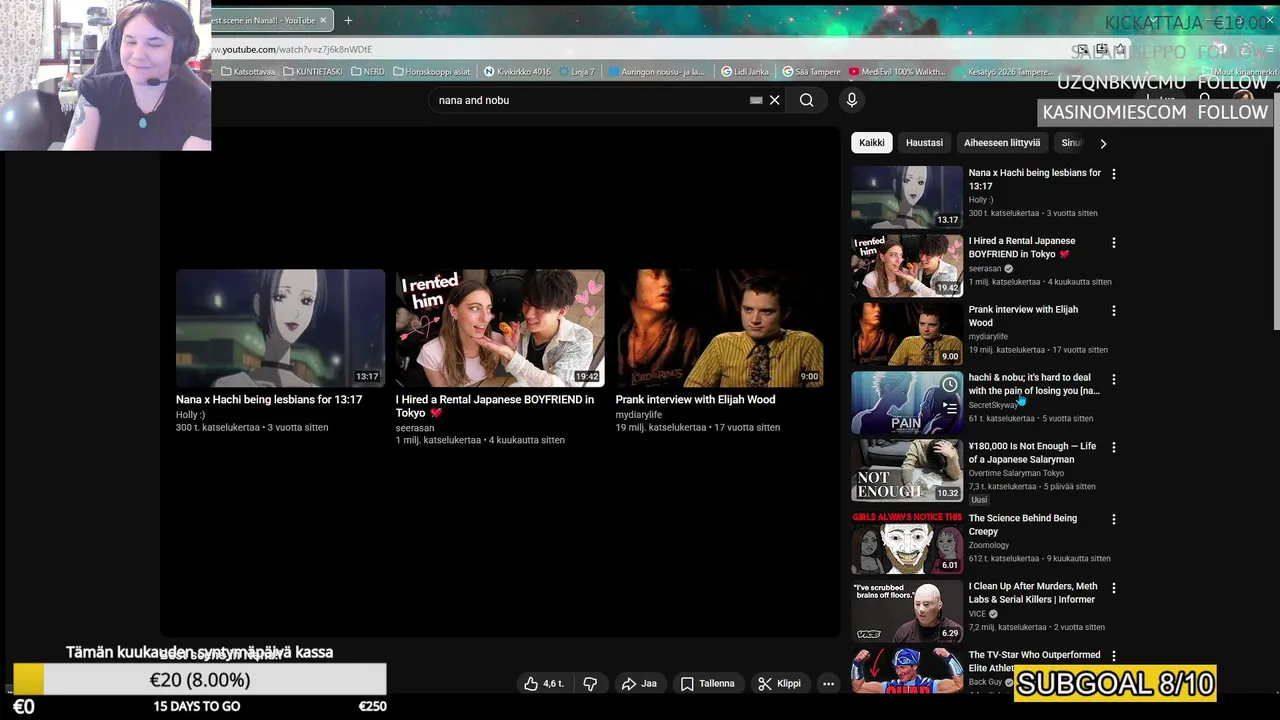This screenshot has height=720, width=1280.
Task: Select the Haustasi filter chip
Action: tap(924, 143)
